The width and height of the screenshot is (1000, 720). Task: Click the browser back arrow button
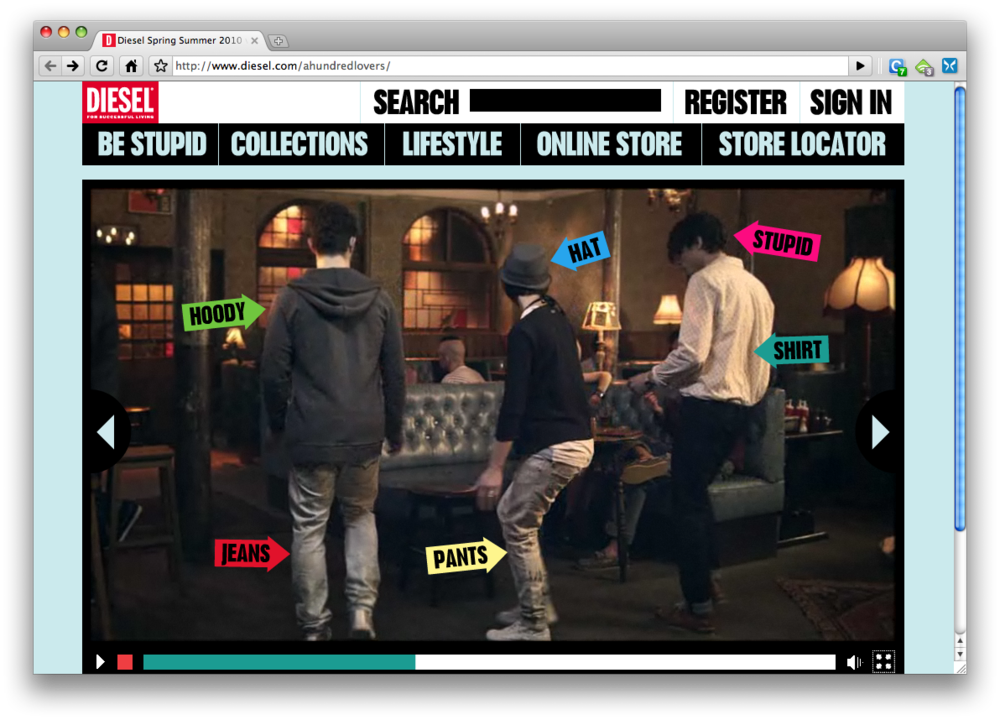pos(50,66)
